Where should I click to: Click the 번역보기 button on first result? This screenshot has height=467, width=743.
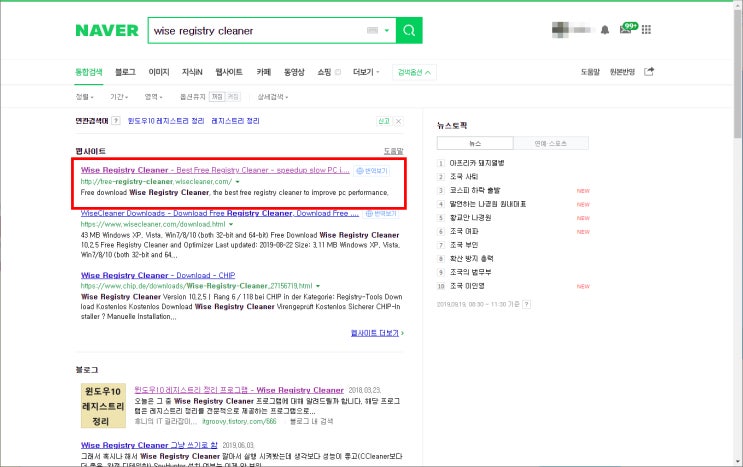tap(372, 171)
